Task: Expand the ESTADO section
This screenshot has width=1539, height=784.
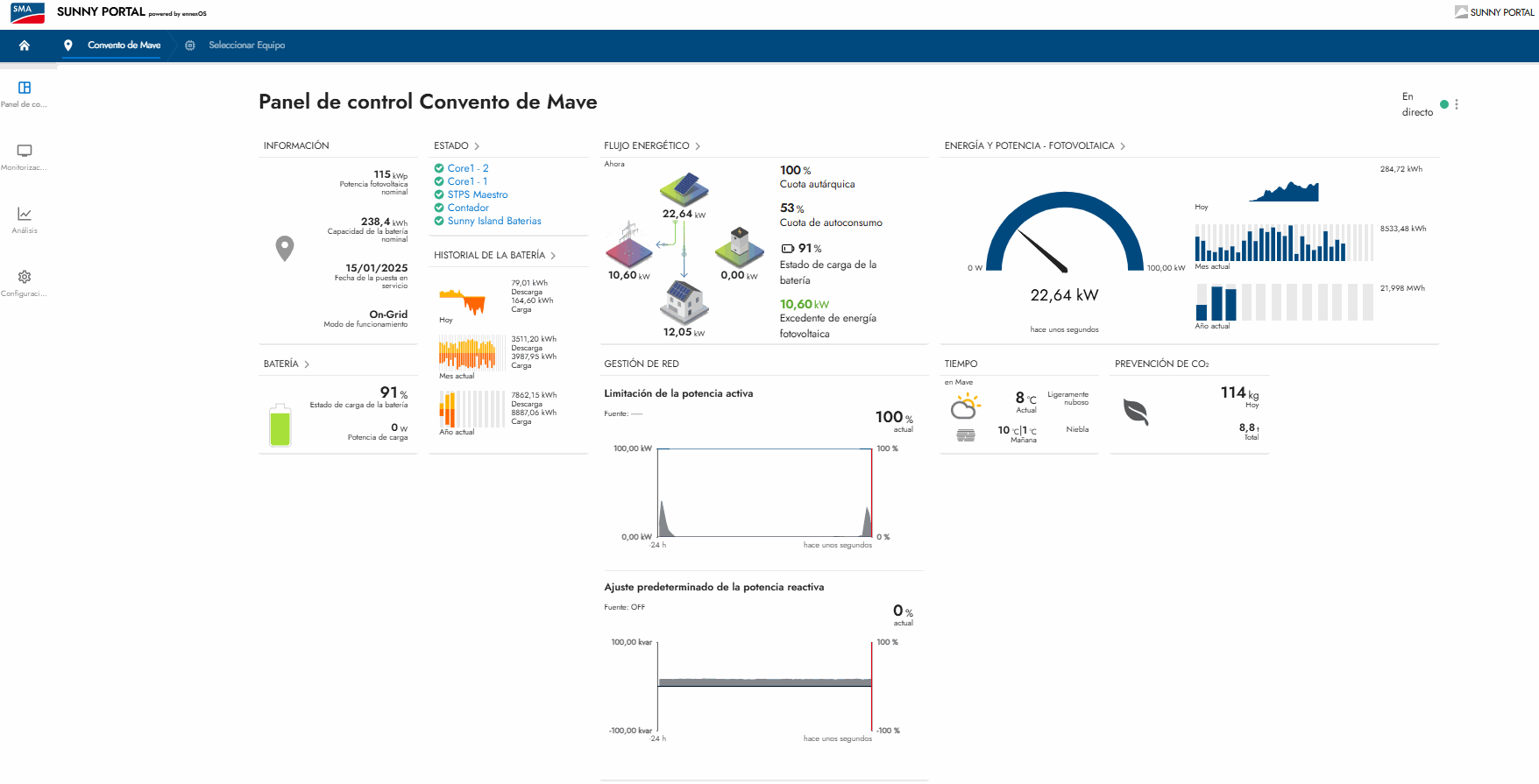Action: [x=457, y=146]
